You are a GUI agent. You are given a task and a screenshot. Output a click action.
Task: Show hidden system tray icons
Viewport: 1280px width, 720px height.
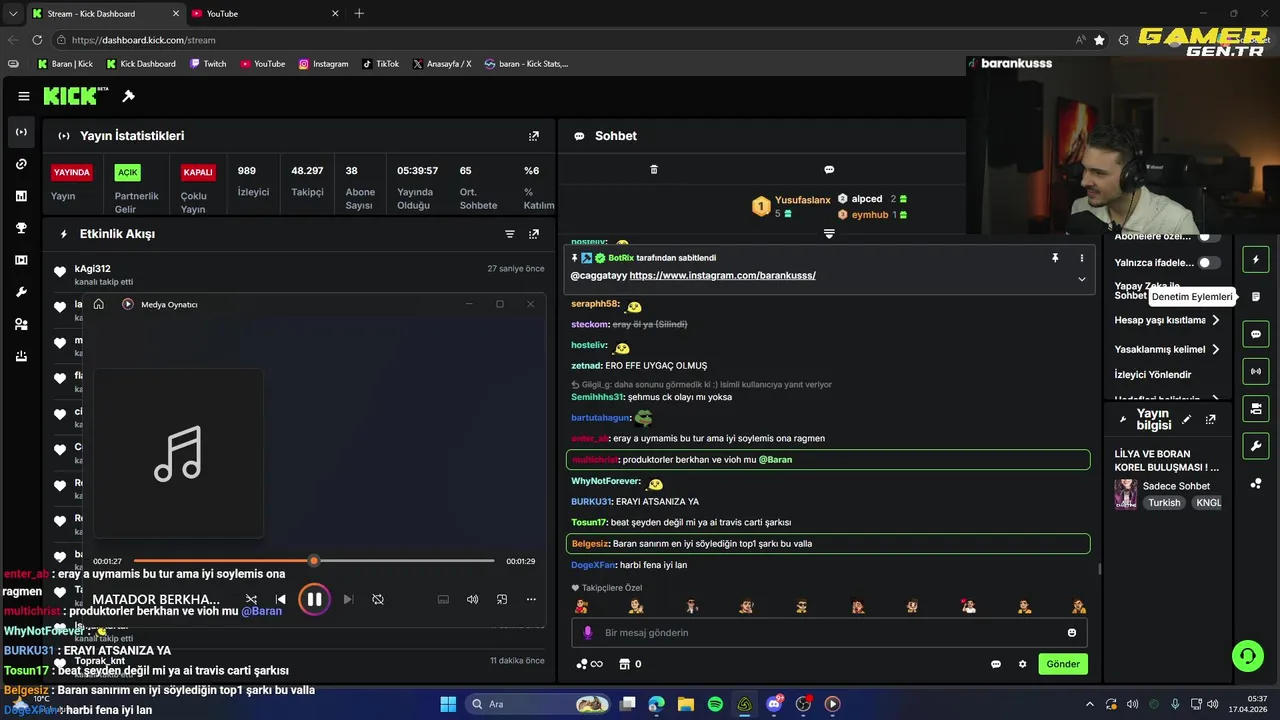(1090, 704)
